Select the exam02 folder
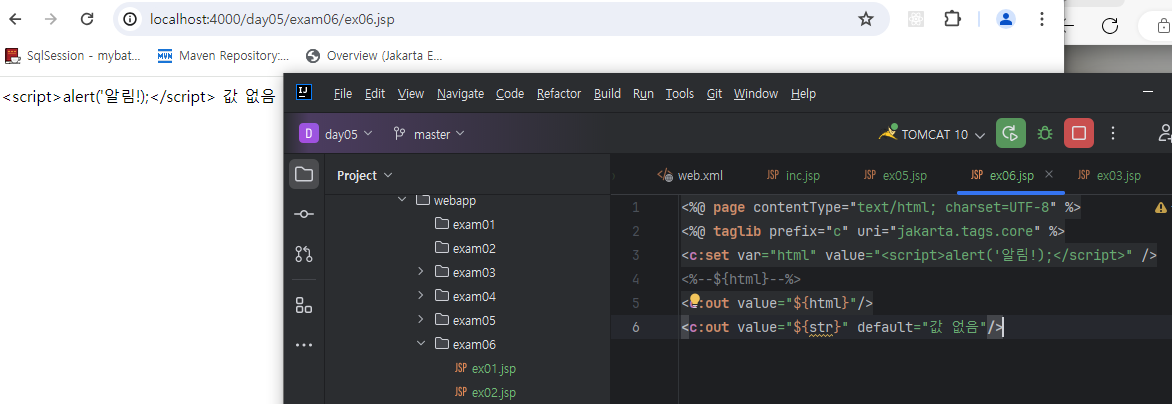The height and width of the screenshot is (404, 1172). 465,248
